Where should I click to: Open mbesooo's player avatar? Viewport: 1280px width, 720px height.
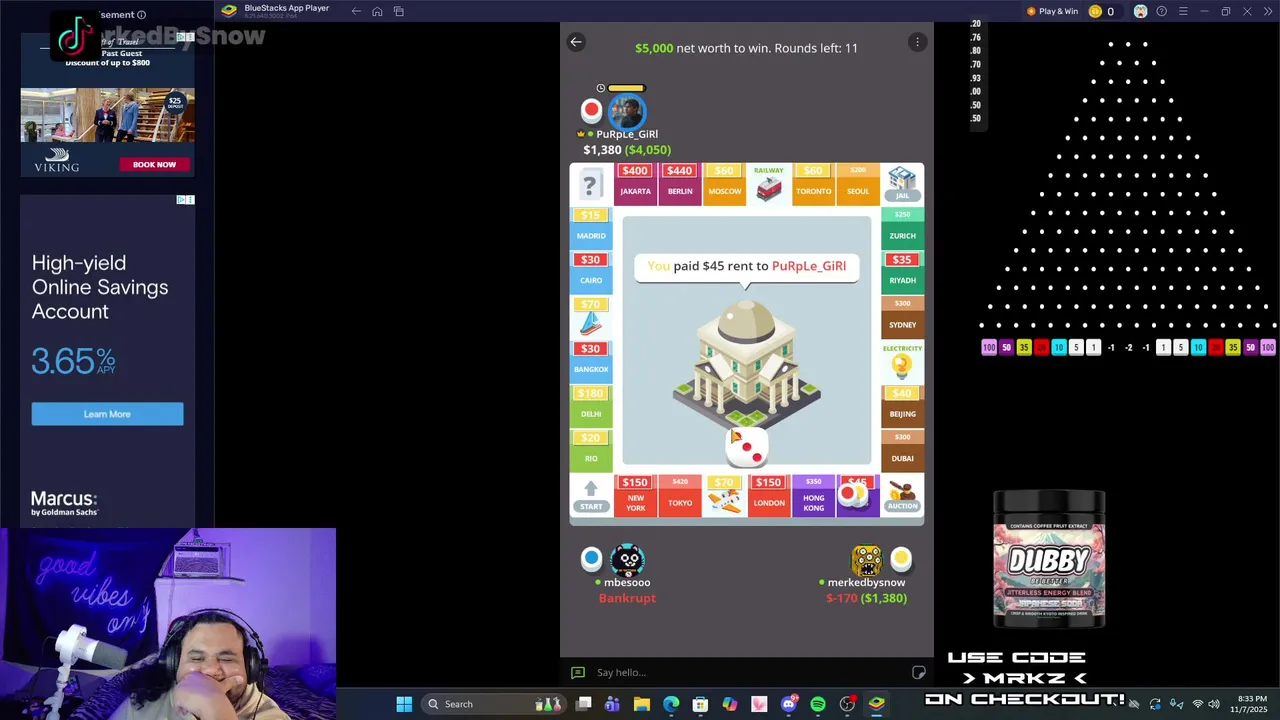(x=627, y=560)
